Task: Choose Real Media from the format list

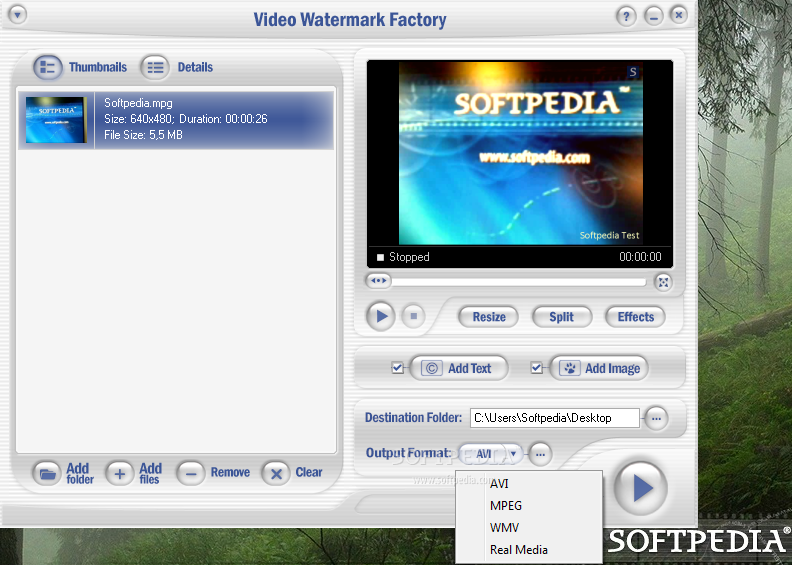Action: pos(529,550)
